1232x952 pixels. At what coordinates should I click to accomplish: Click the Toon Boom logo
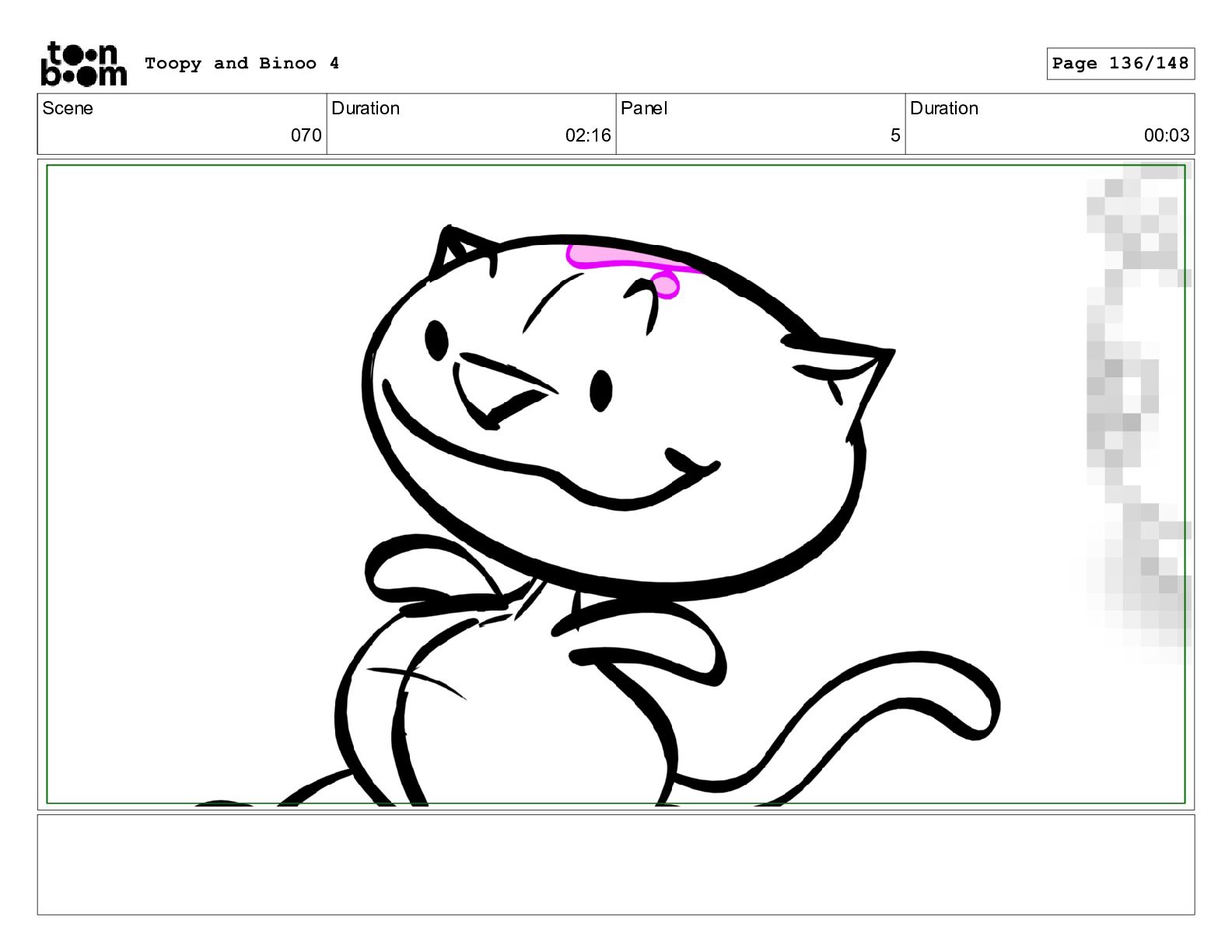[83, 64]
